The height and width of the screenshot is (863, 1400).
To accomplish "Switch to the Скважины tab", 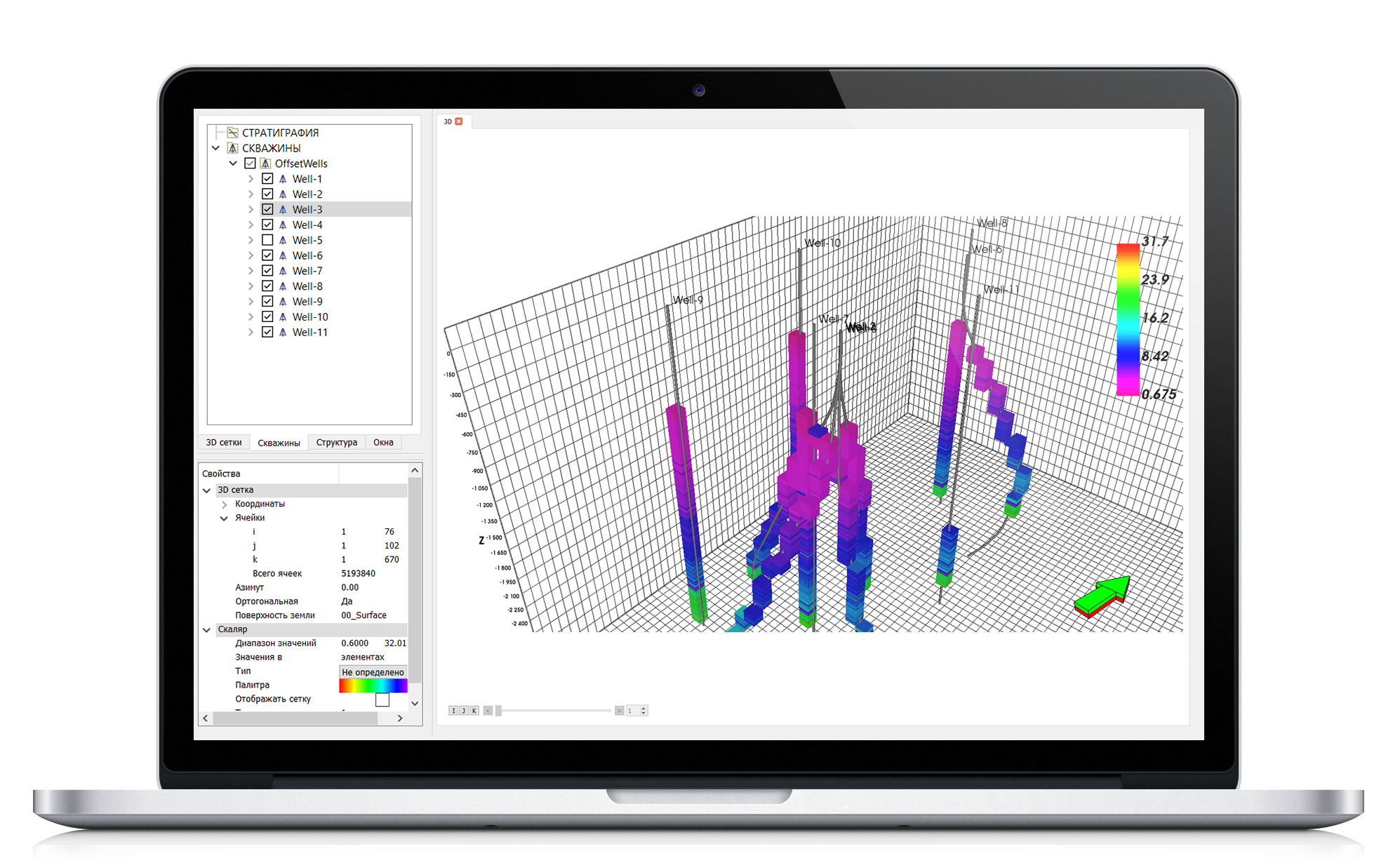I will 279,443.
